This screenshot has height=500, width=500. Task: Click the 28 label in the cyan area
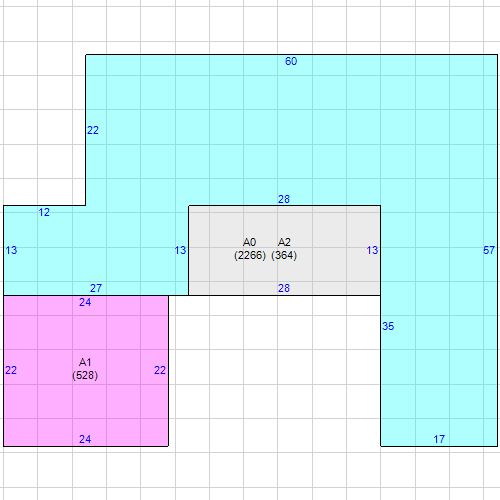point(284,199)
